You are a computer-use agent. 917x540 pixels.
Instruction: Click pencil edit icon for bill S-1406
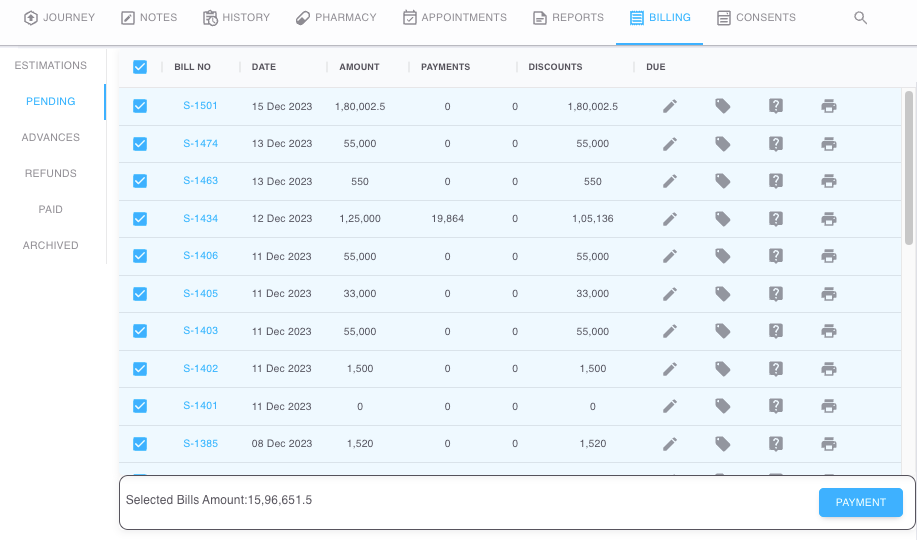pos(670,256)
